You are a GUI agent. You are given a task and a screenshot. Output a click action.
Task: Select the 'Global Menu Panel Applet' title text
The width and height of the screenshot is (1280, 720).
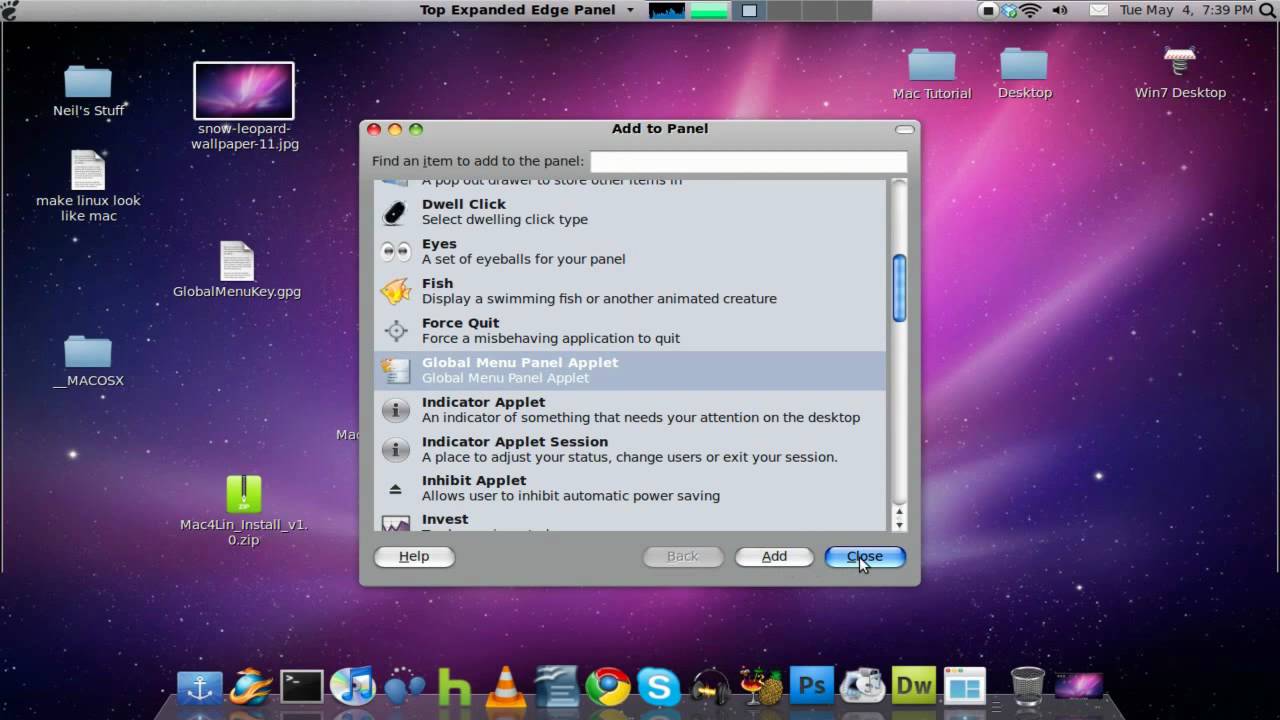pos(520,363)
